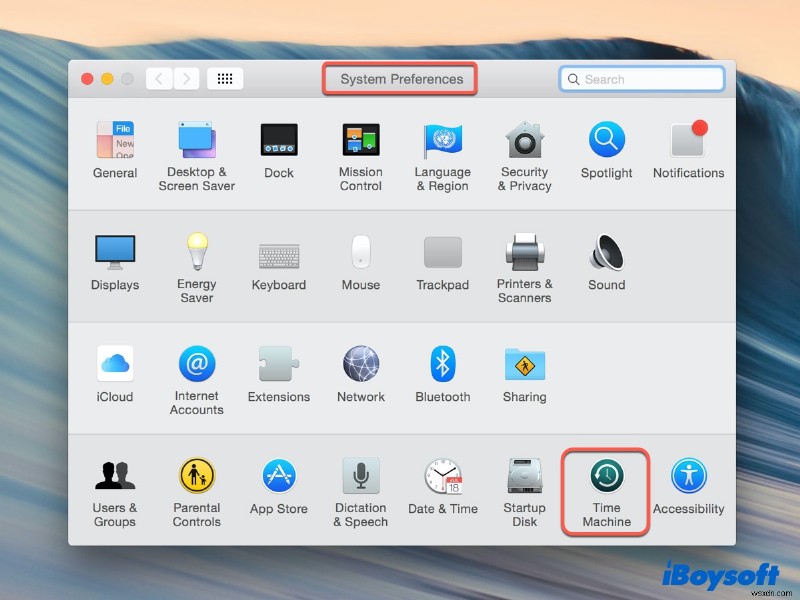800x600 pixels.
Task: Open Dictation & Speech settings
Action: point(360,487)
